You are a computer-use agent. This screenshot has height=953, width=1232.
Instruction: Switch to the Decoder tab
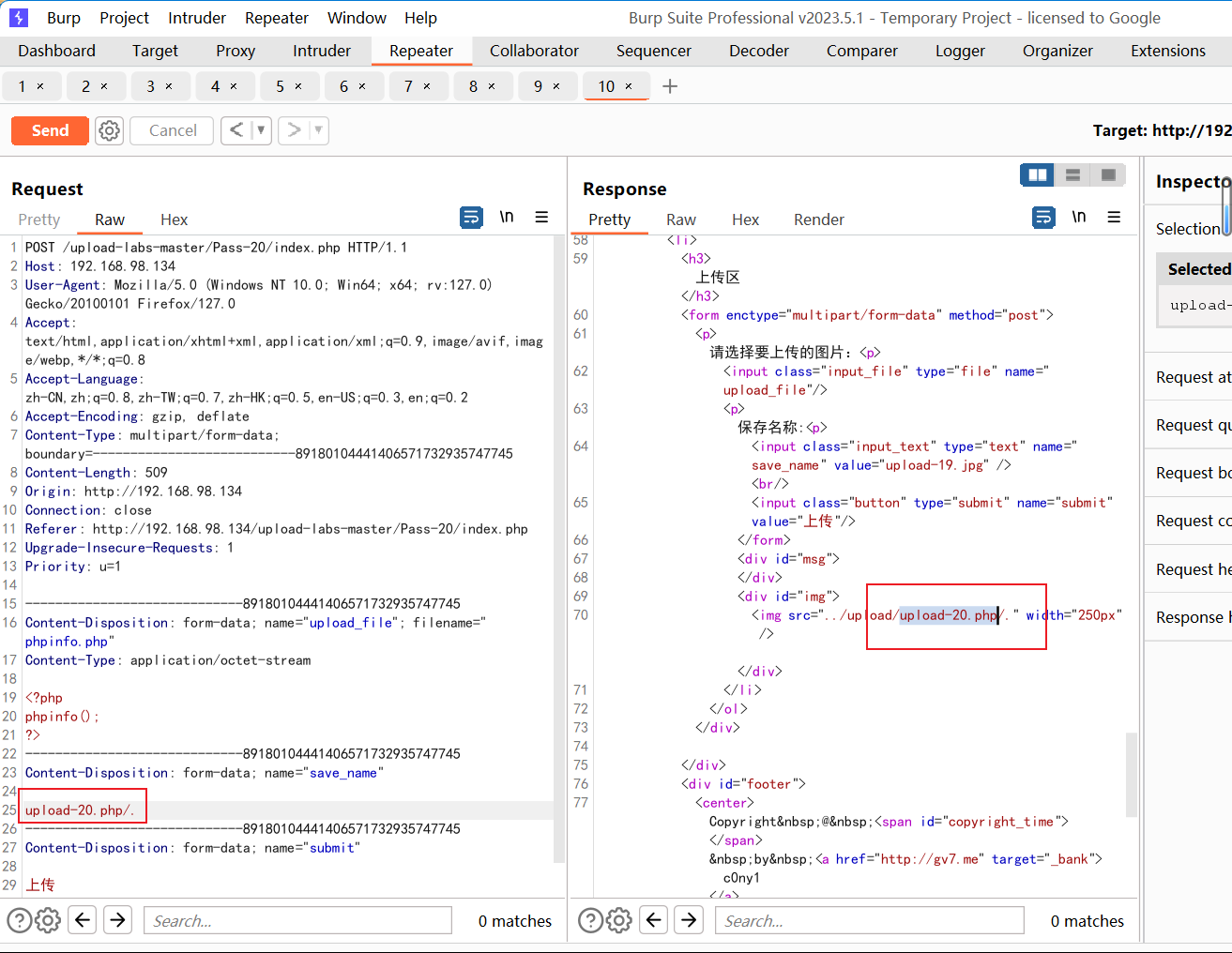759,51
